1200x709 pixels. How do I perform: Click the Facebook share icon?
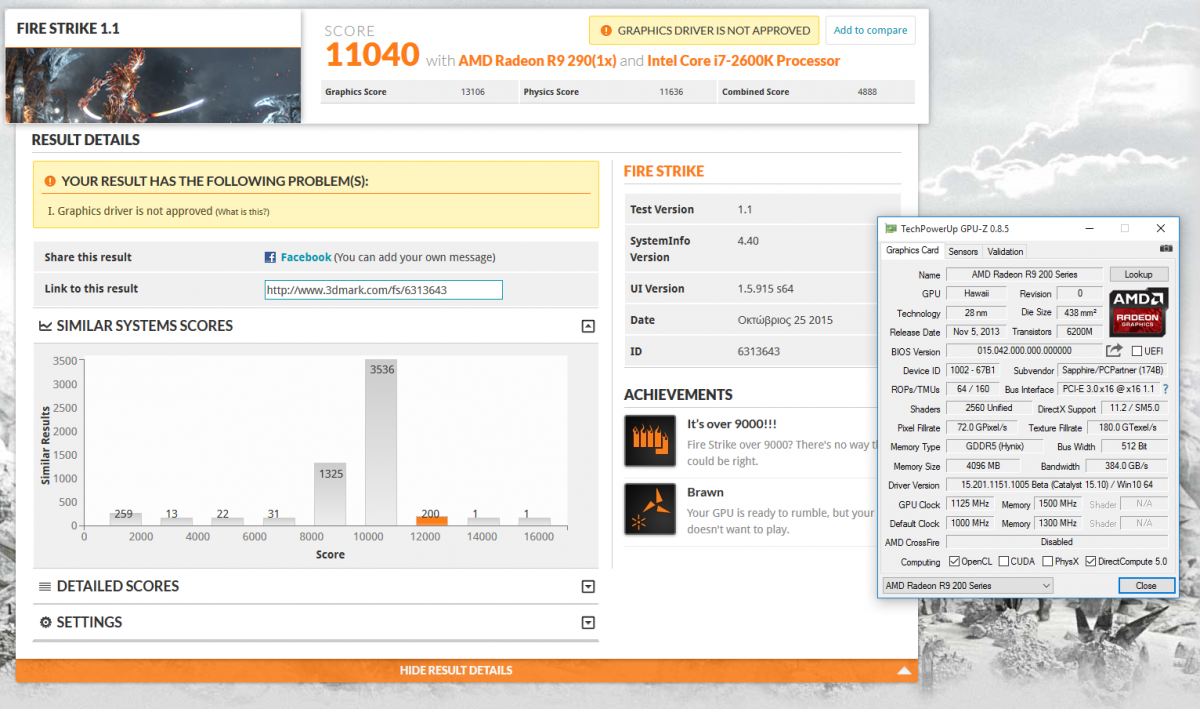(270, 257)
